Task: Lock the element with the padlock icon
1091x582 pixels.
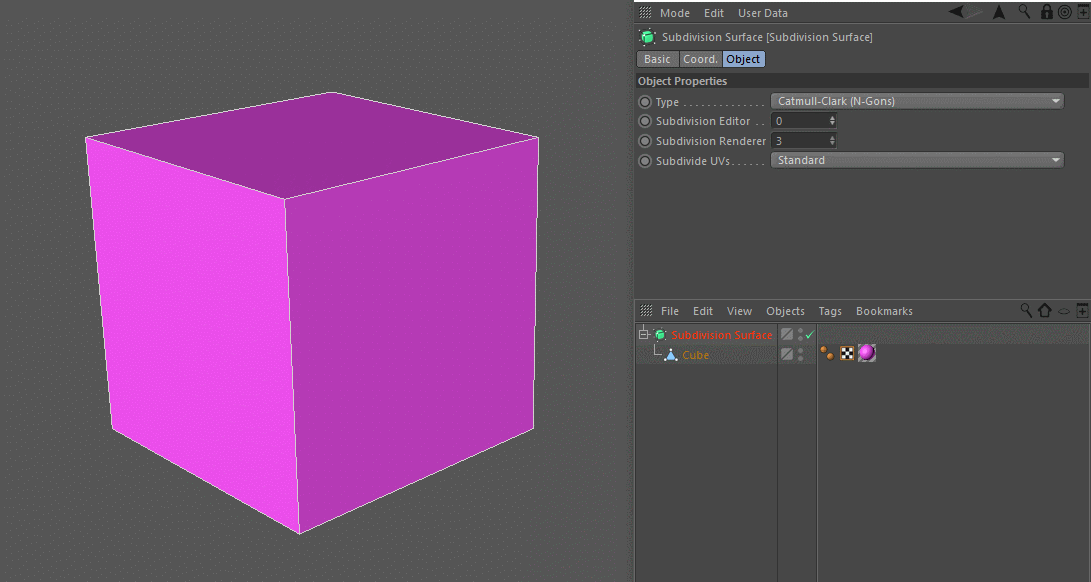Action: point(1046,12)
